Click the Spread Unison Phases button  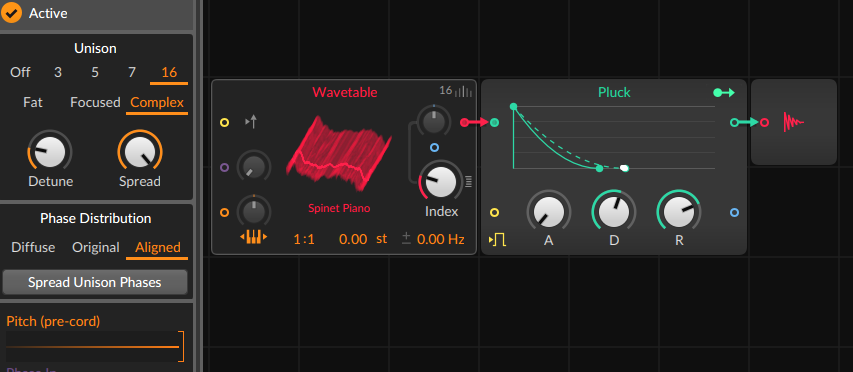pyautogui.click(x=95, y=282)
